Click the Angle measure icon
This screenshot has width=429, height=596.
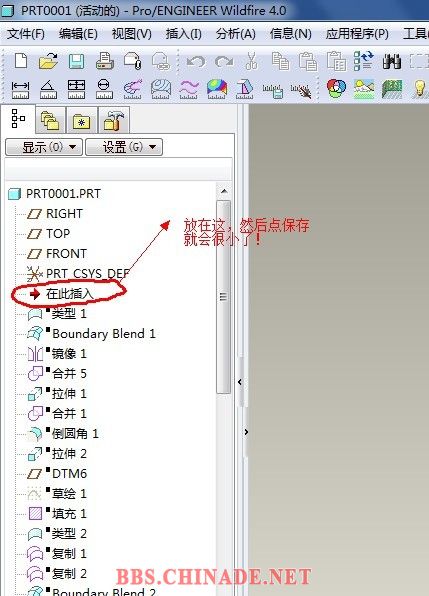pyautogui.click(x=48, y=90)
